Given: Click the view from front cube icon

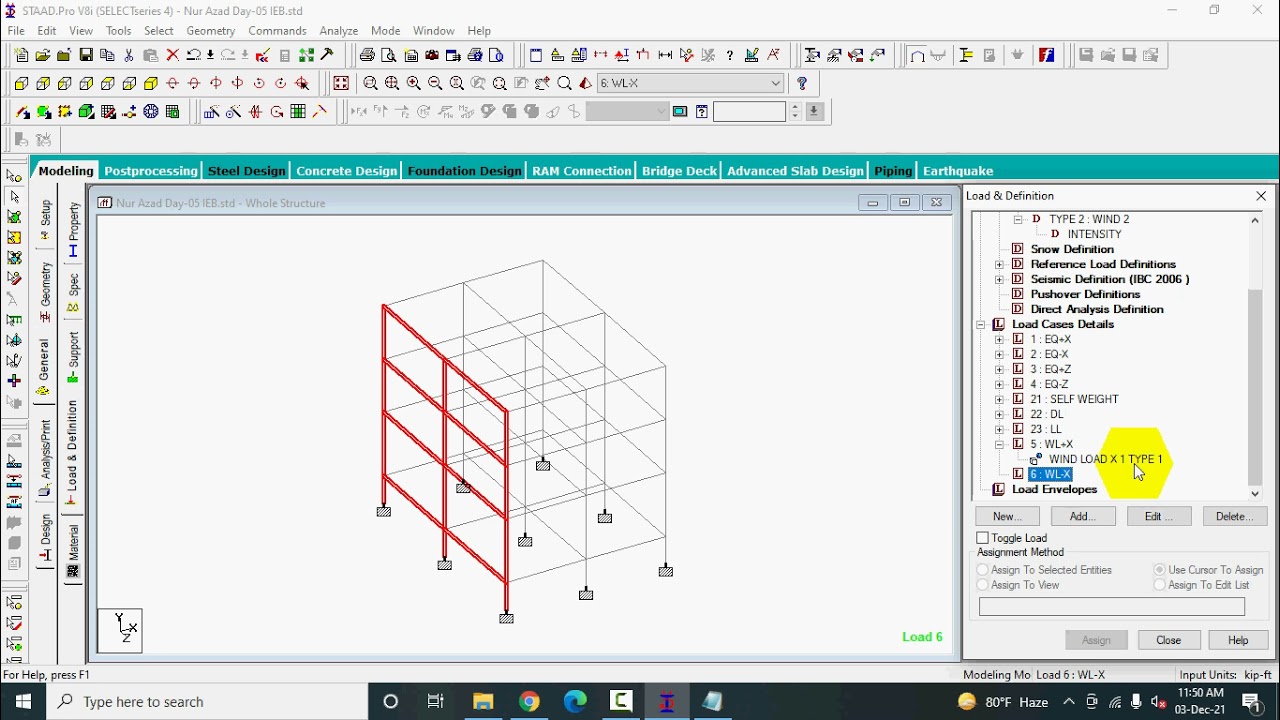Looking at the screenshot, I should (x=22, y=84).
